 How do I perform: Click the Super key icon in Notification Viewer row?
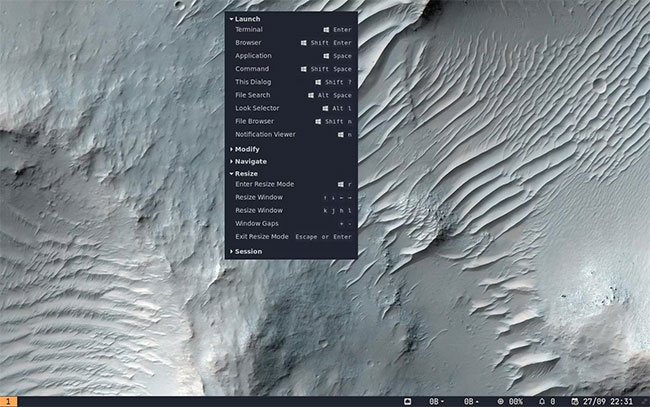point(340,135)
